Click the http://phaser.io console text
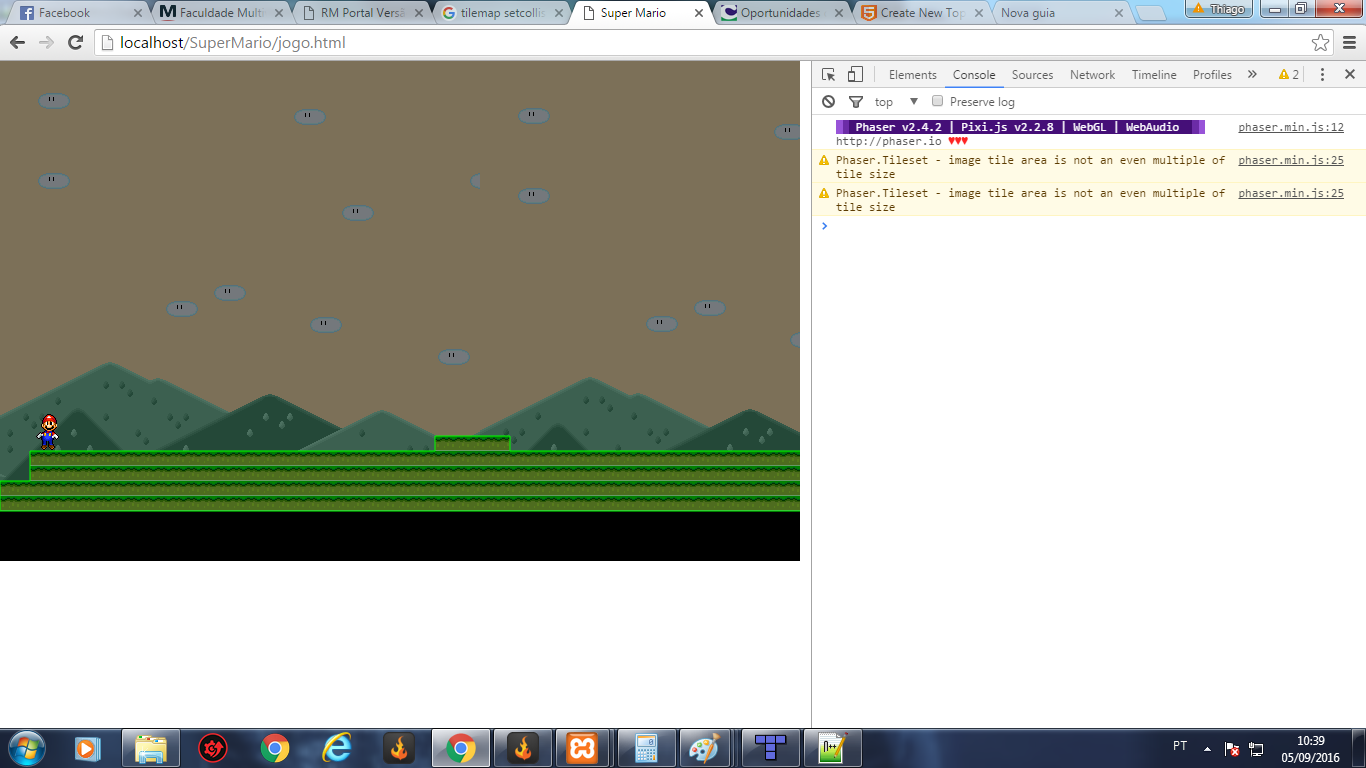 point(888,141)
